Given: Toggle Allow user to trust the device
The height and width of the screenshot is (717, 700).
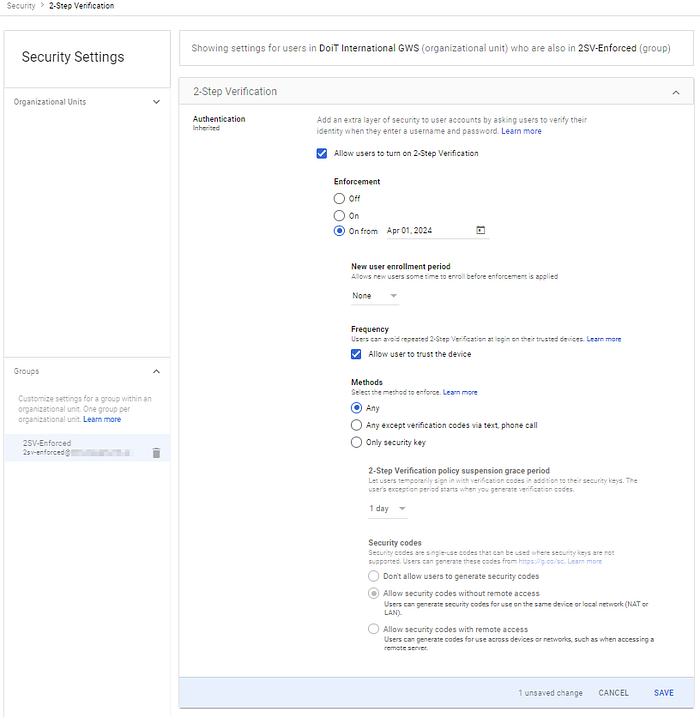Looking at the screenshot, I should tap(356, 354).
